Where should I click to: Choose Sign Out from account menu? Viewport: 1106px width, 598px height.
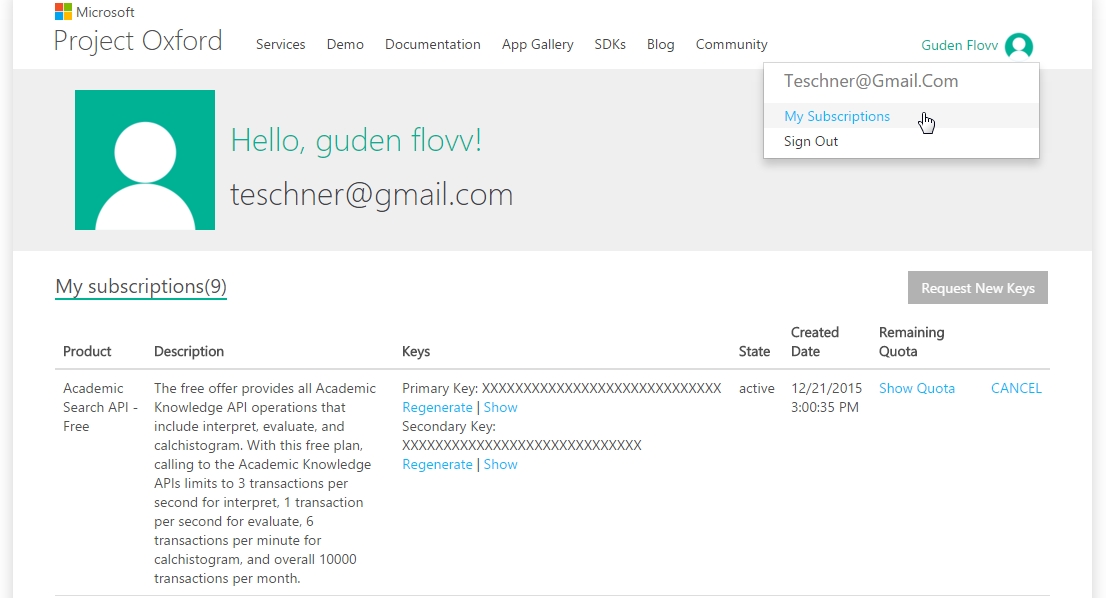pos(810,141)
